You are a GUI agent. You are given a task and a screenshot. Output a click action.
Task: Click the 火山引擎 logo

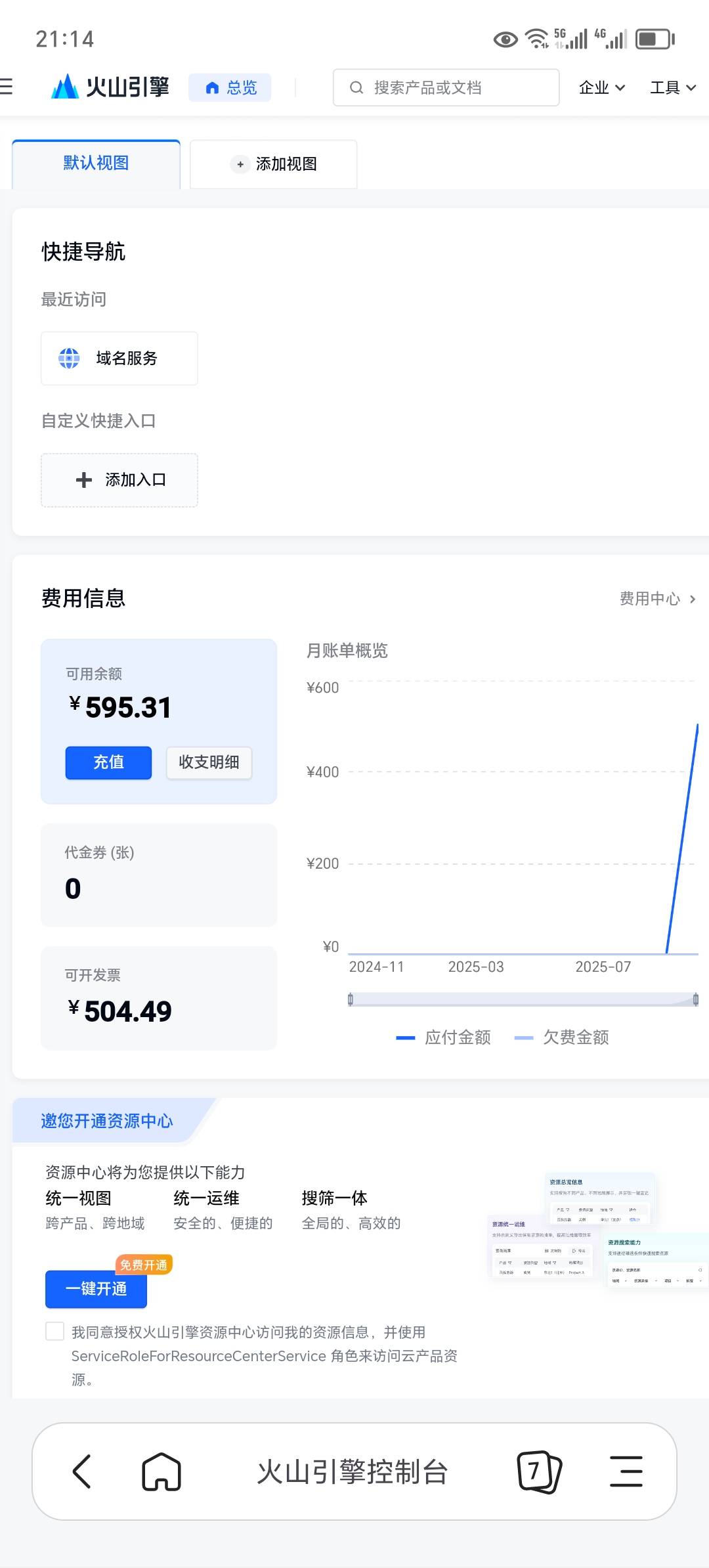[x=110, y=87]
